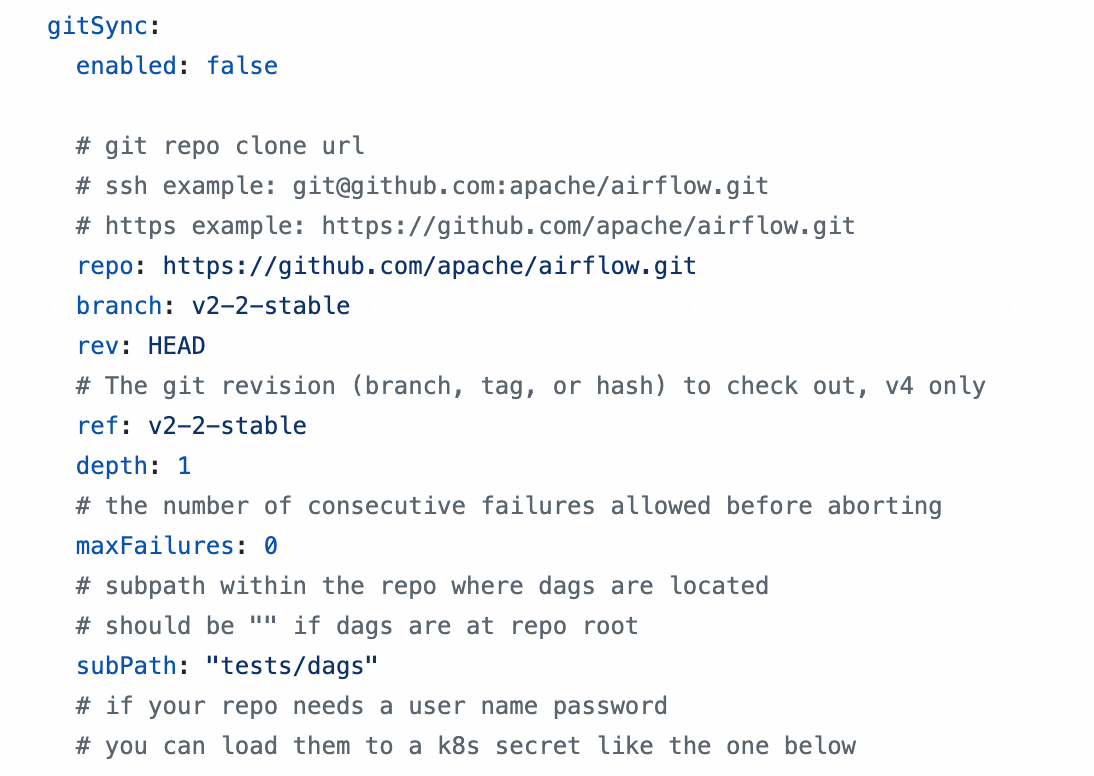
Task: Click the maxFailures key name
Action: pos(155,546)
